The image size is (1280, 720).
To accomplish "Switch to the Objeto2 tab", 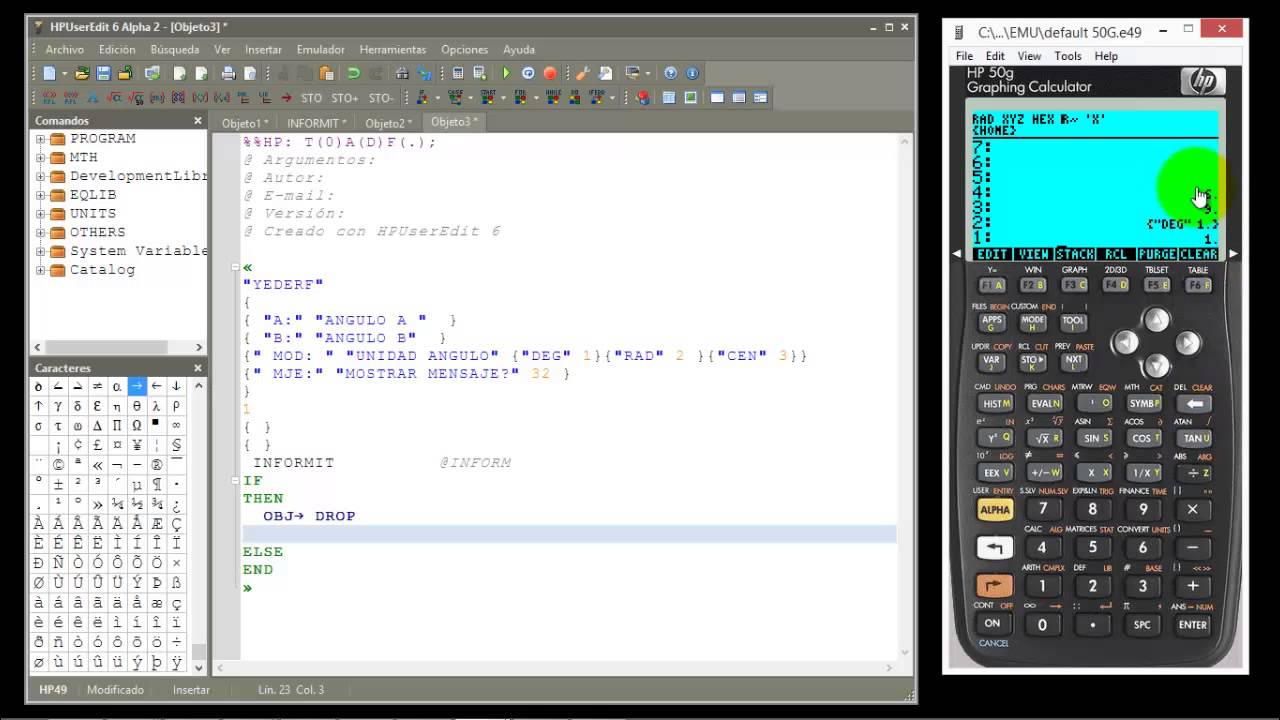I will [388, 123].
